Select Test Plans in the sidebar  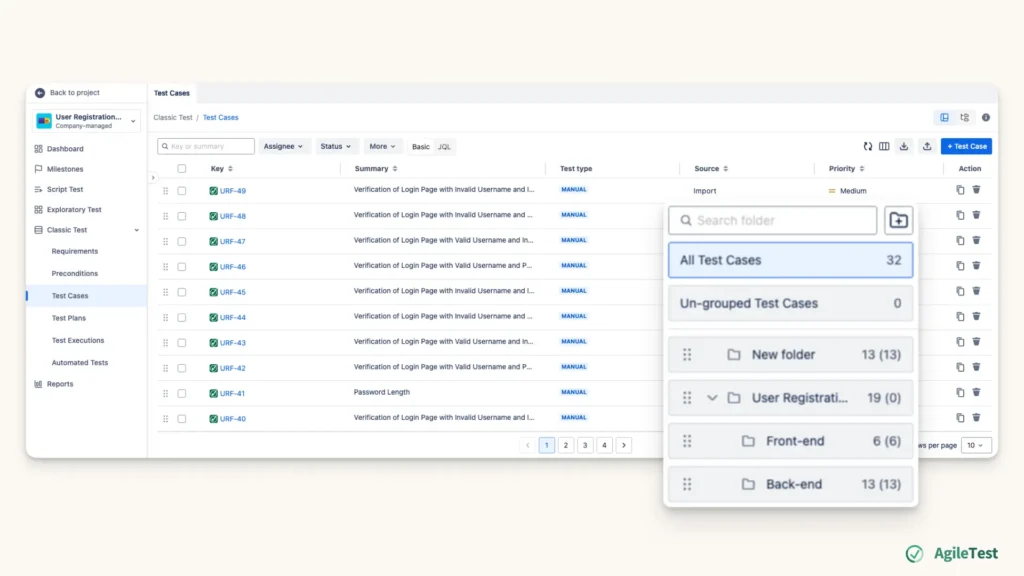tap(69, 318)
